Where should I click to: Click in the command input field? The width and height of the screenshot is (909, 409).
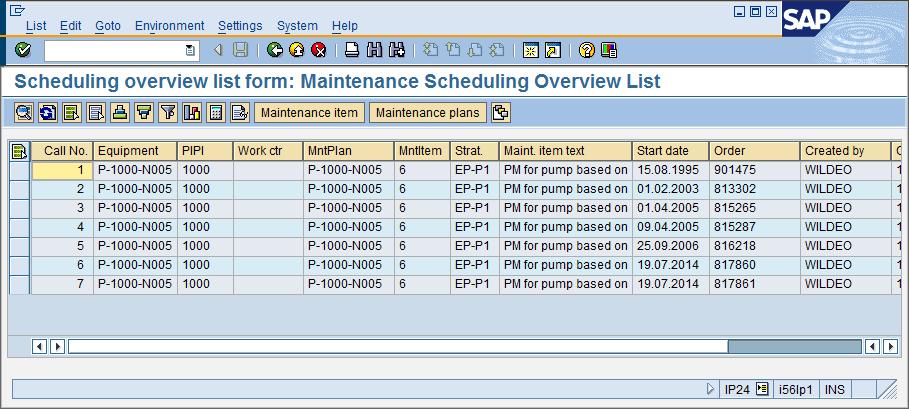click(114, 50)
